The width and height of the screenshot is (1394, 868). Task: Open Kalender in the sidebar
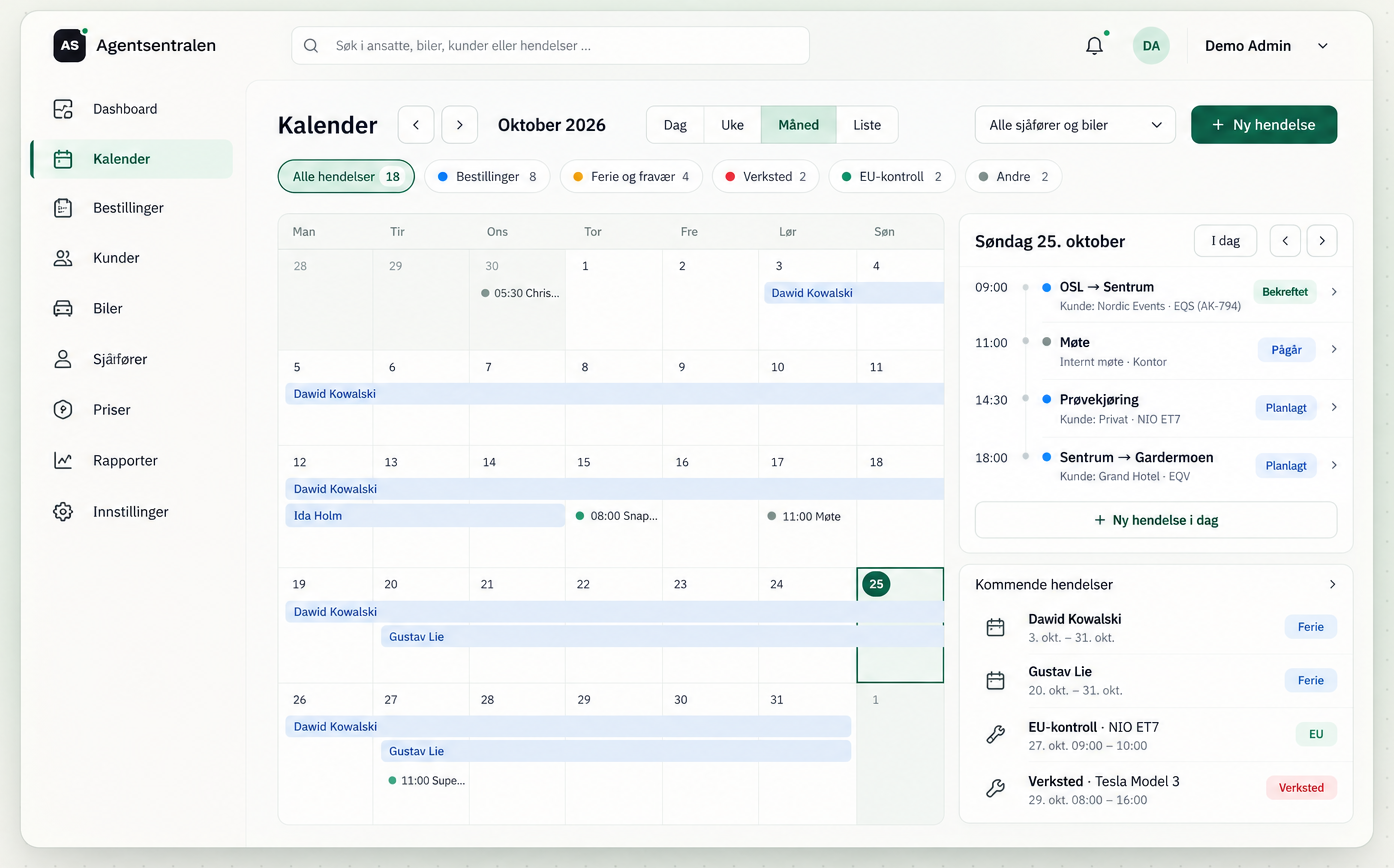tap(132, 159)
